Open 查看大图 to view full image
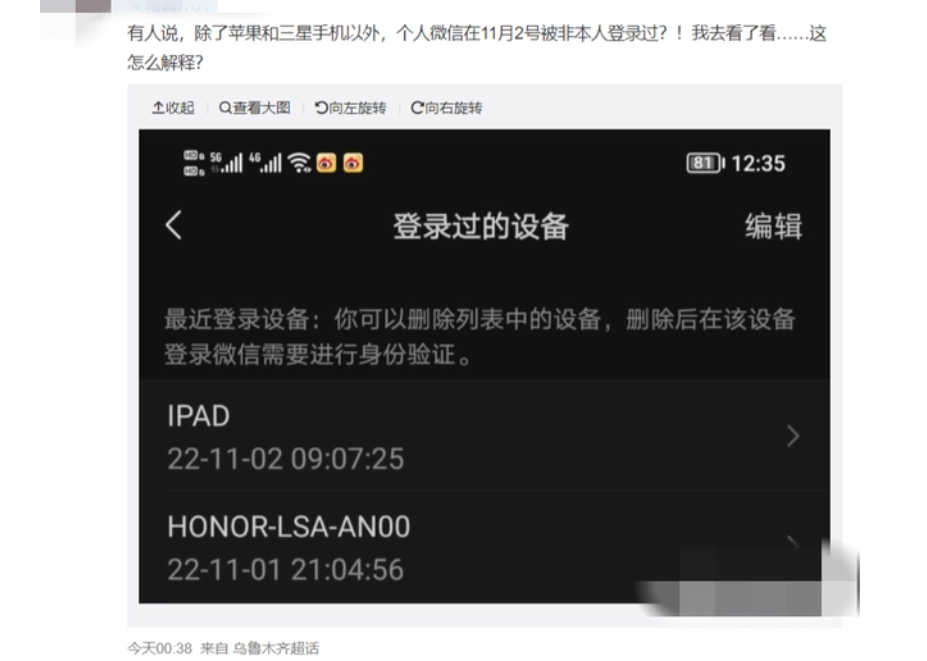 (x=255, y=108)
